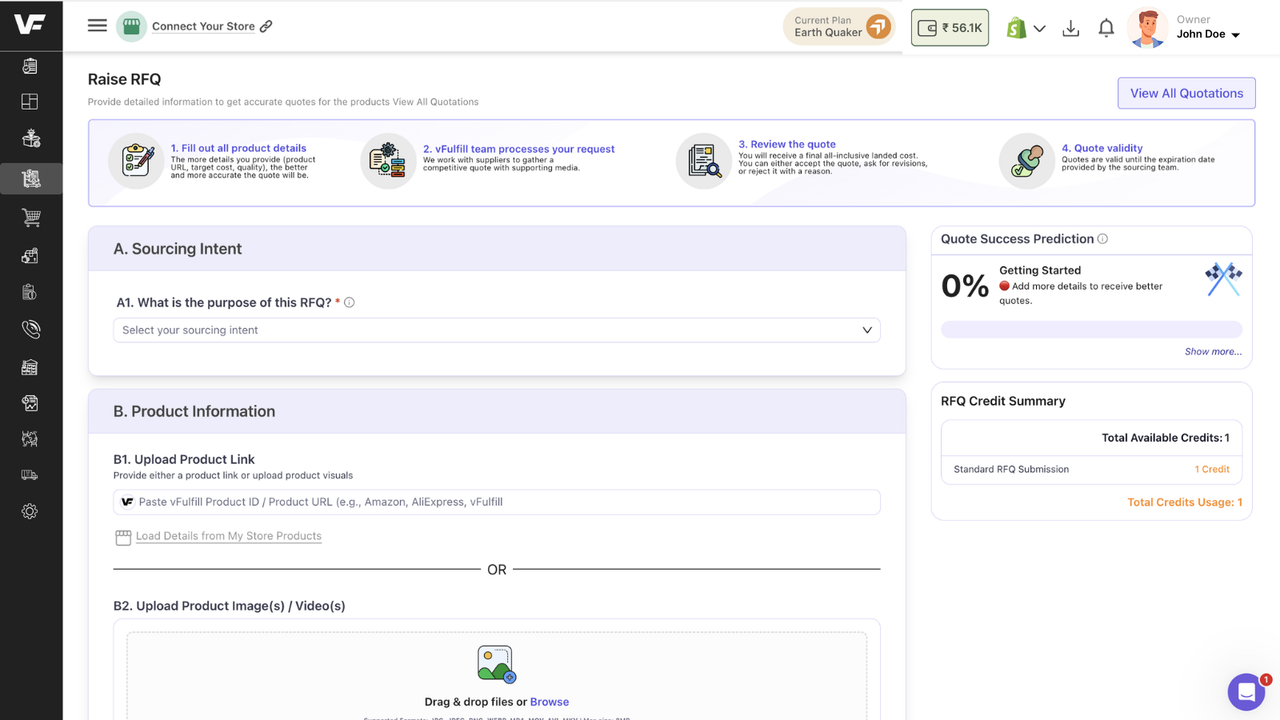Open the dashboard layout grid sidebar icon
This screenshot has height=720, width=1280.
30,102
